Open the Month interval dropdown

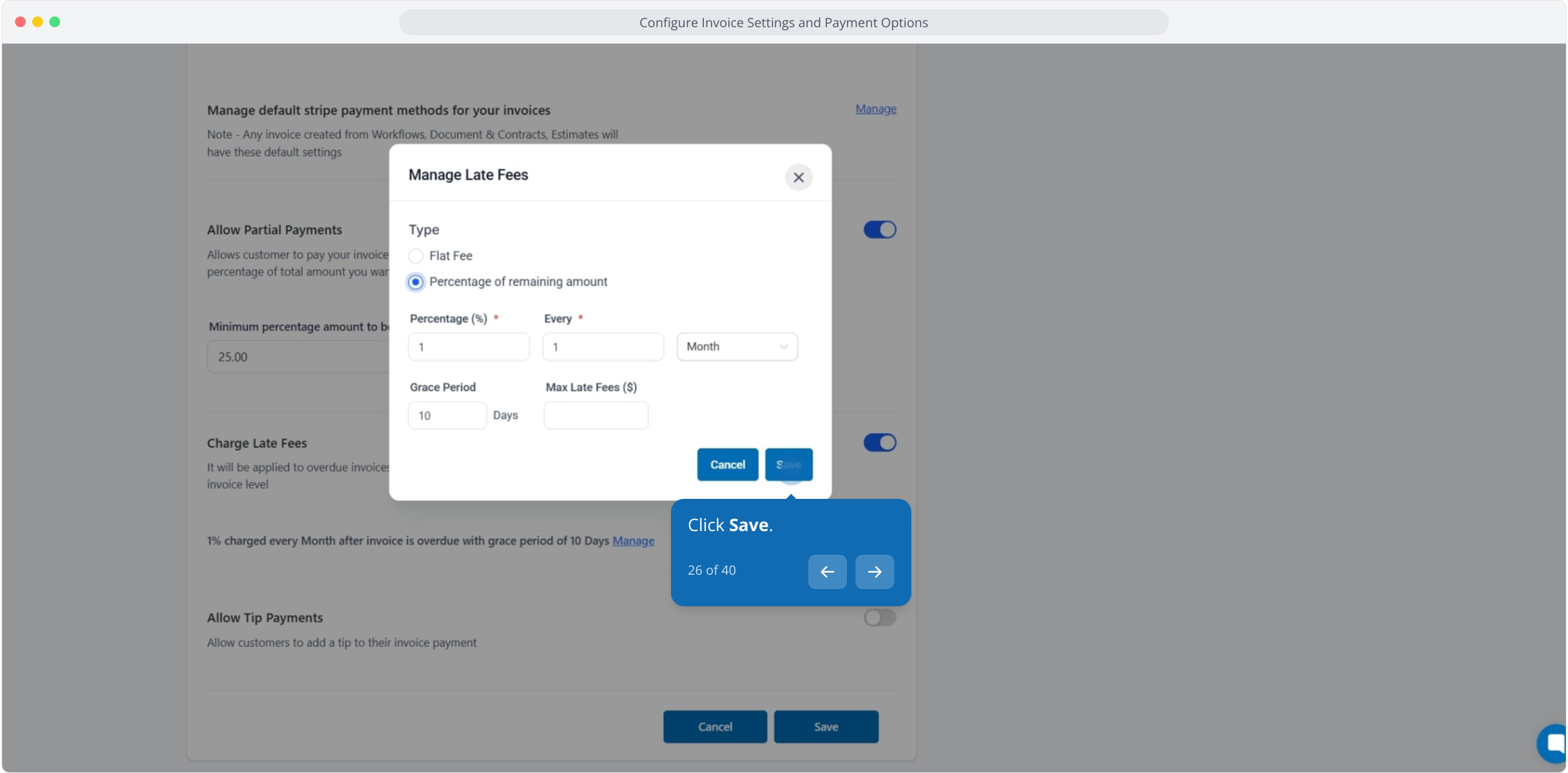click(x=737, y=347)
